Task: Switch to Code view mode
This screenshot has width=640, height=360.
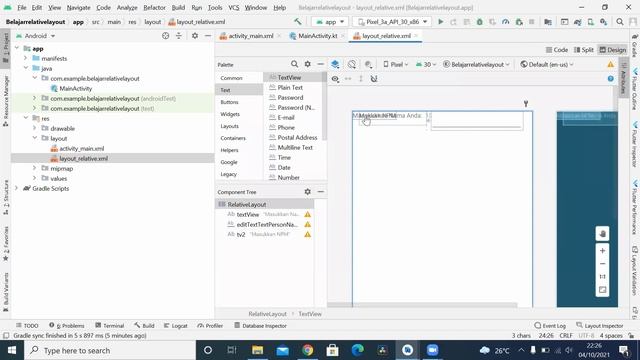Action: (x=557, y=50)
